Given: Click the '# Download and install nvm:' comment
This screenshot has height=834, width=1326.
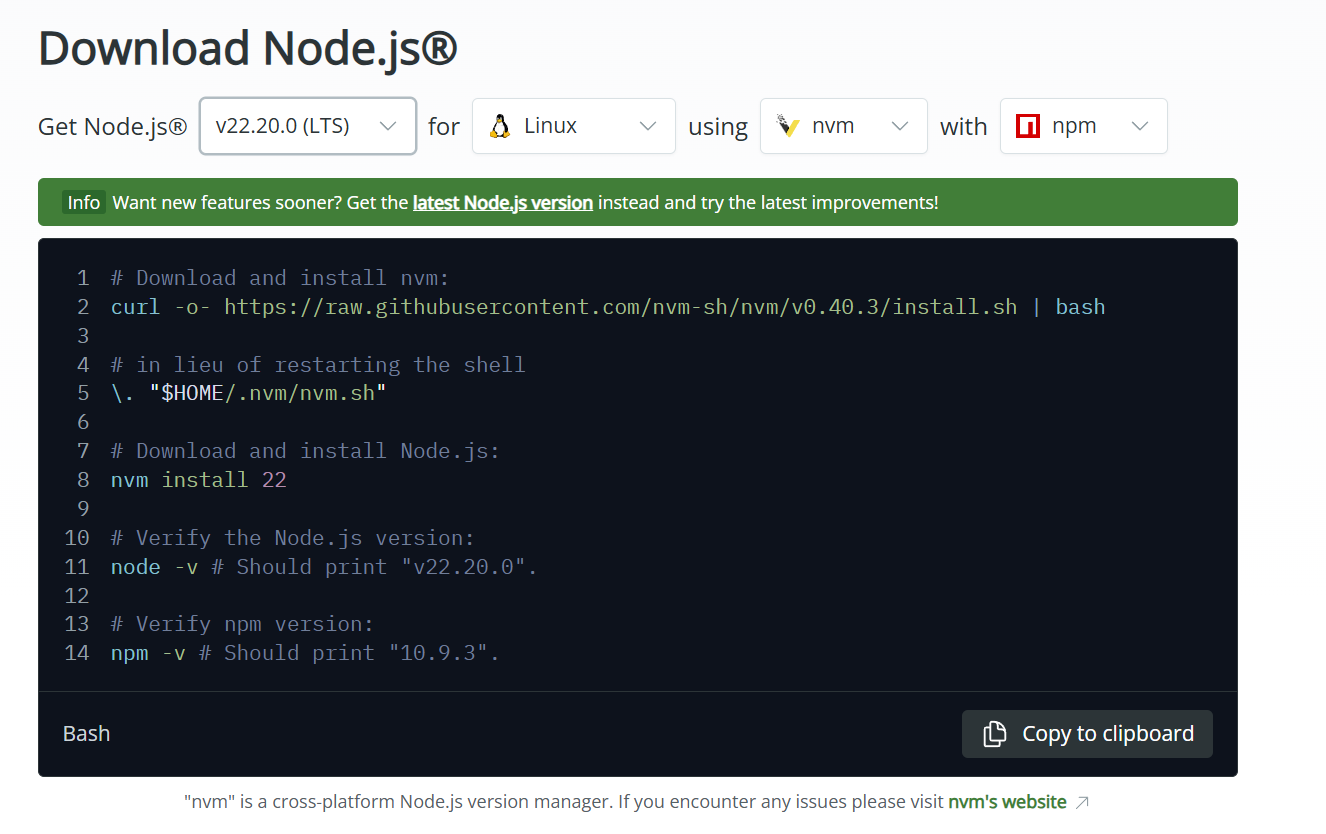Looking at the screenshot, I should pos(280,278).
